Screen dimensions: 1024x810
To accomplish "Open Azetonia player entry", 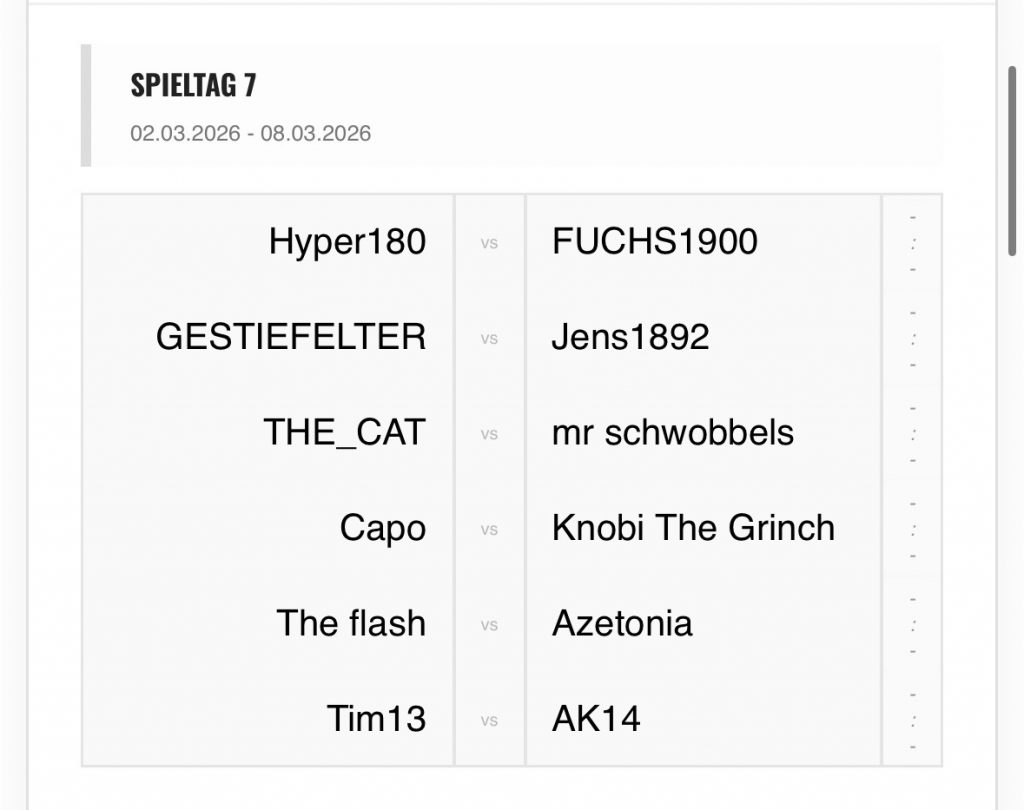I will tap(621, 623).
